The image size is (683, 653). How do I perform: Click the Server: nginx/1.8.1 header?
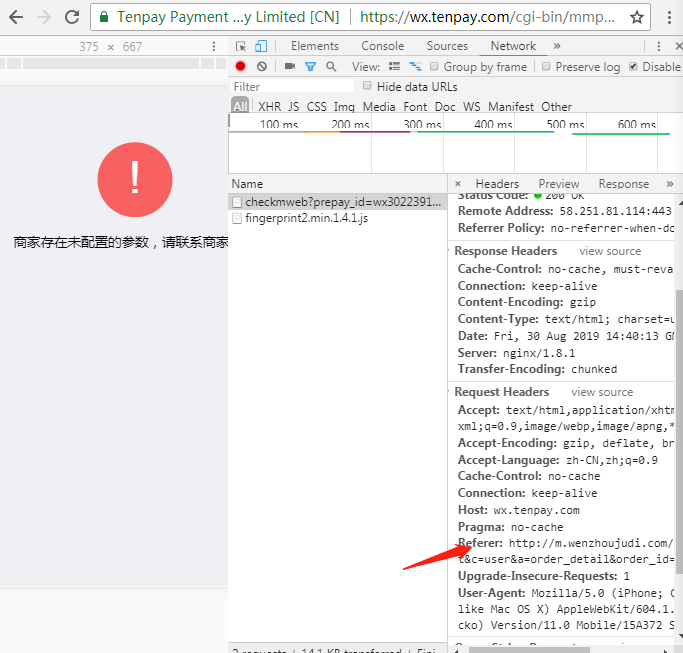pyautogui.click(x=516, y=353)
